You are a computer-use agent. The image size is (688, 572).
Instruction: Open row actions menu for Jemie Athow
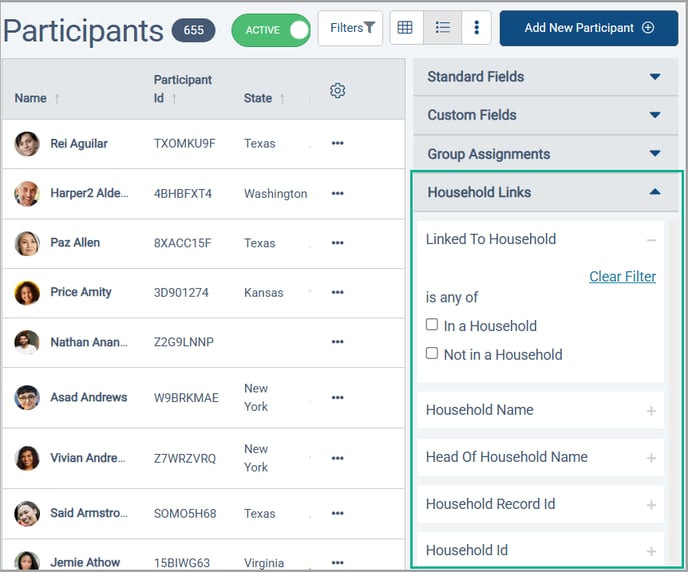pos(337,562)
